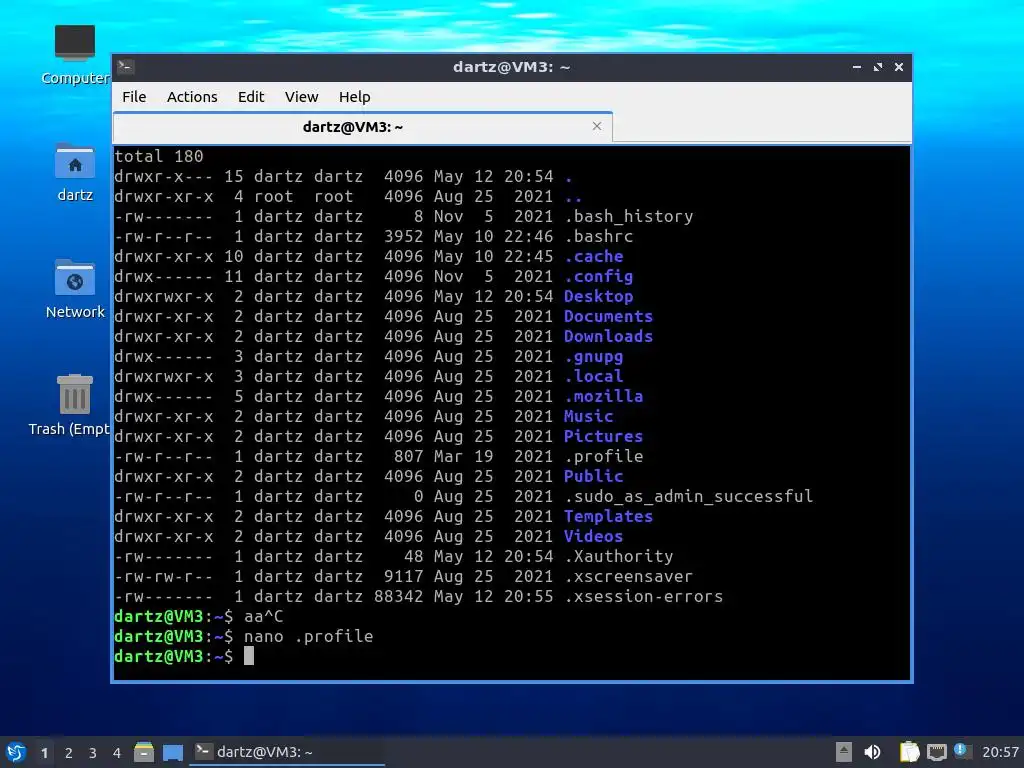Viewport: 1024px width, 768px height.
Task: Open the Help menu
Action: pos(355,97)
